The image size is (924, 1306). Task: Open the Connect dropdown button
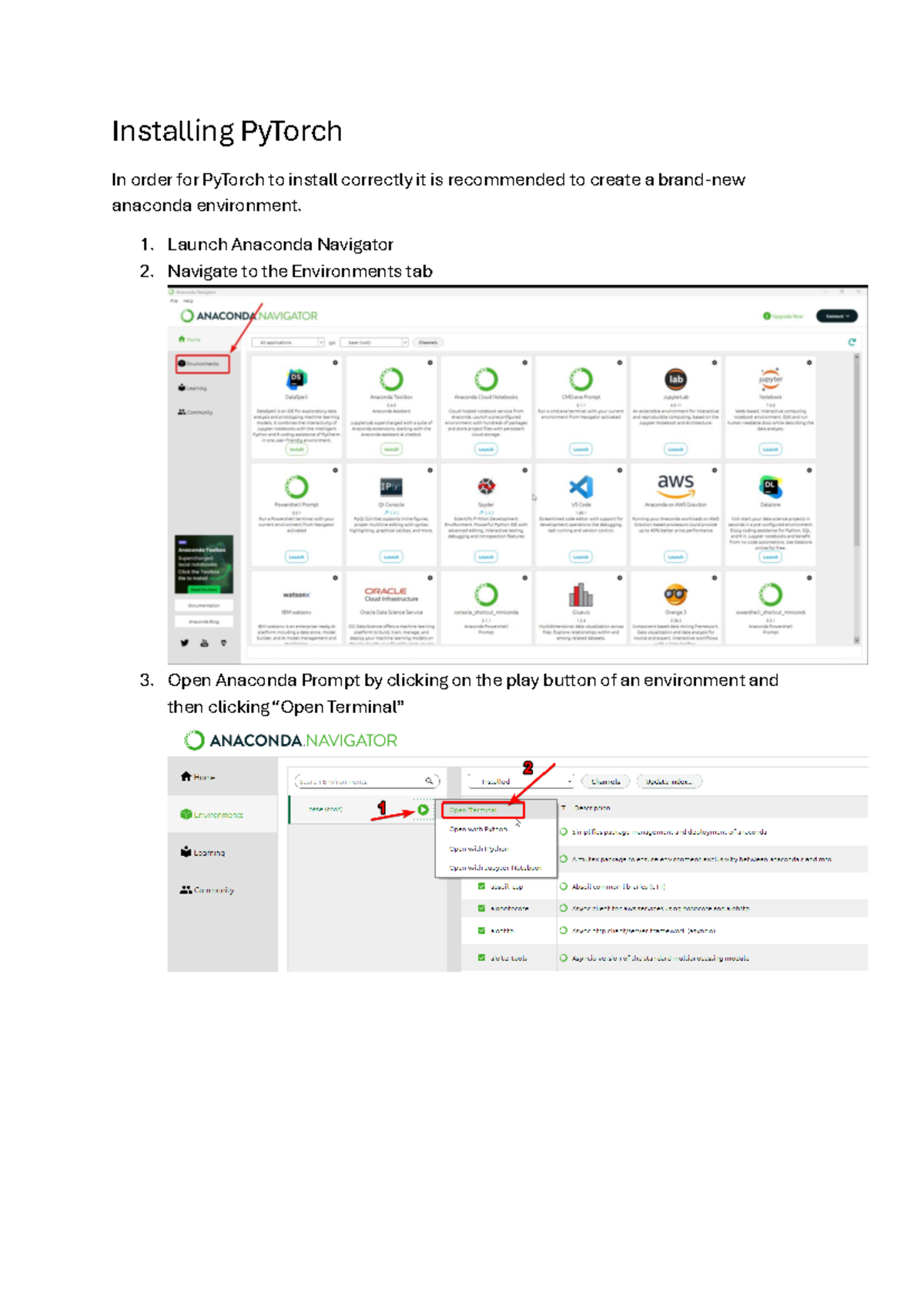836,316
